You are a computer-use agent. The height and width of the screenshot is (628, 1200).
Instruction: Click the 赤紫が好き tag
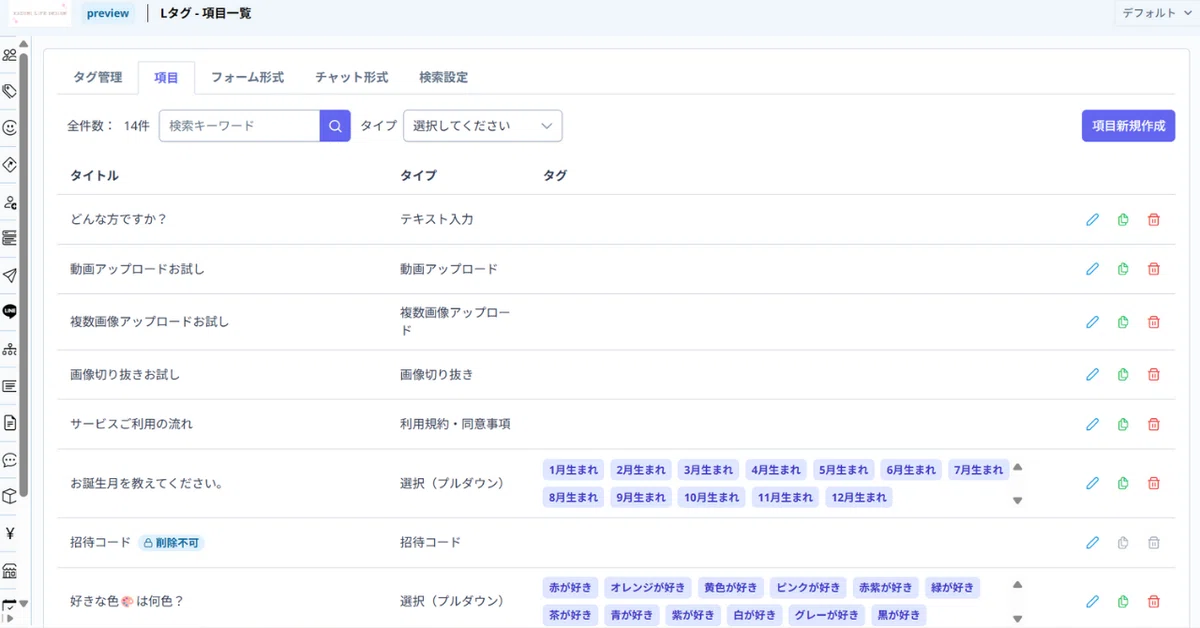click(x=886, y=588)
